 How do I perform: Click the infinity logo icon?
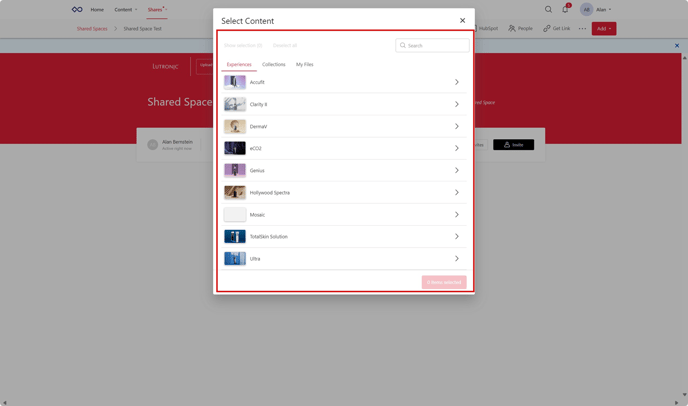tap(77, 9)
